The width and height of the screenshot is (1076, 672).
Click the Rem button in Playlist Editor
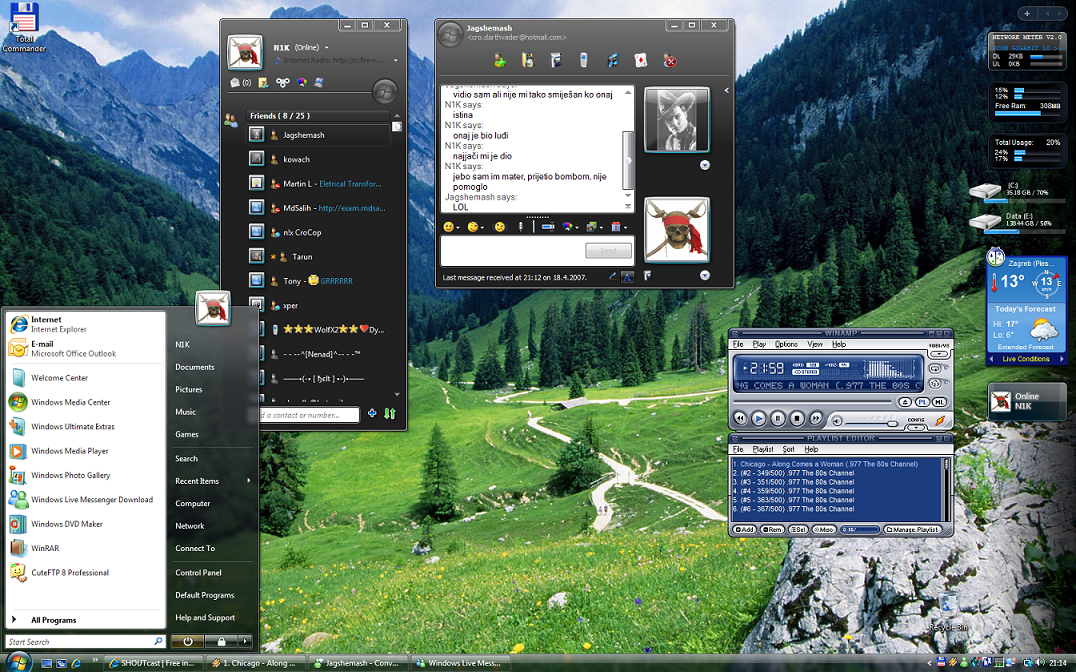coord(773,529)
